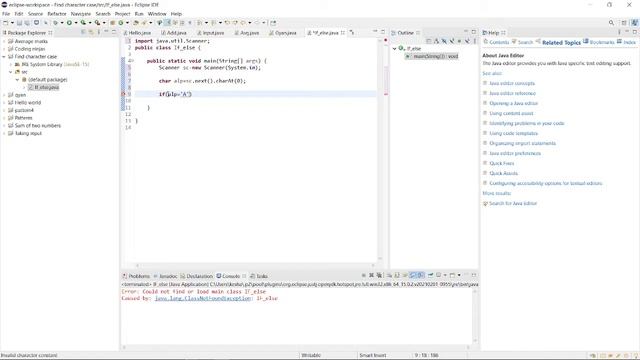Screen dimensions: 640x360
Task: Click java.lang.ClassNotFoundException link in Console
Action: pos(203,298)
